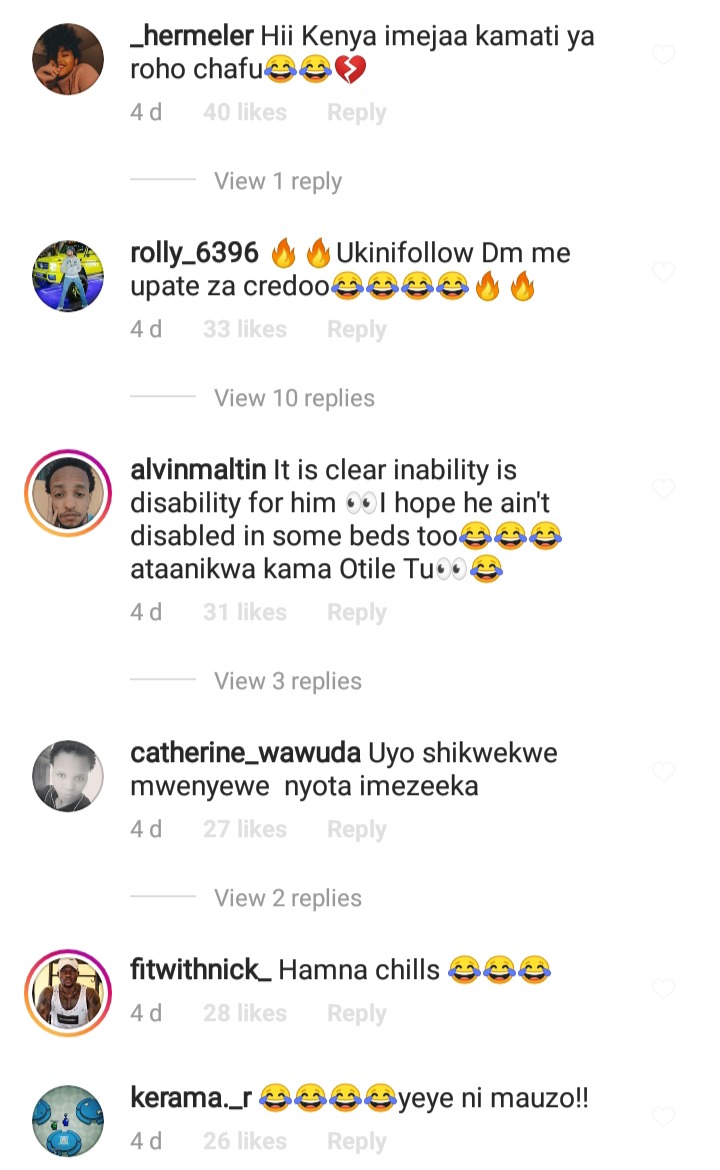The height and width of the screenshot is (1170, 720).
Task: Expand View 1 reply under _hermeler
Action: (278, 181)
